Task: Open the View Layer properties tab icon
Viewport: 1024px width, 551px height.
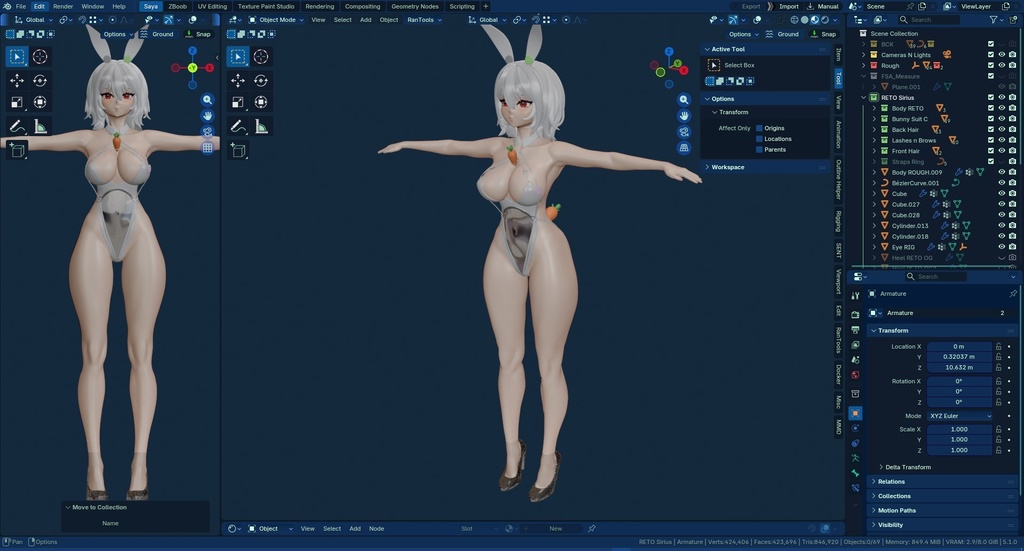Action: click(855, 344)
